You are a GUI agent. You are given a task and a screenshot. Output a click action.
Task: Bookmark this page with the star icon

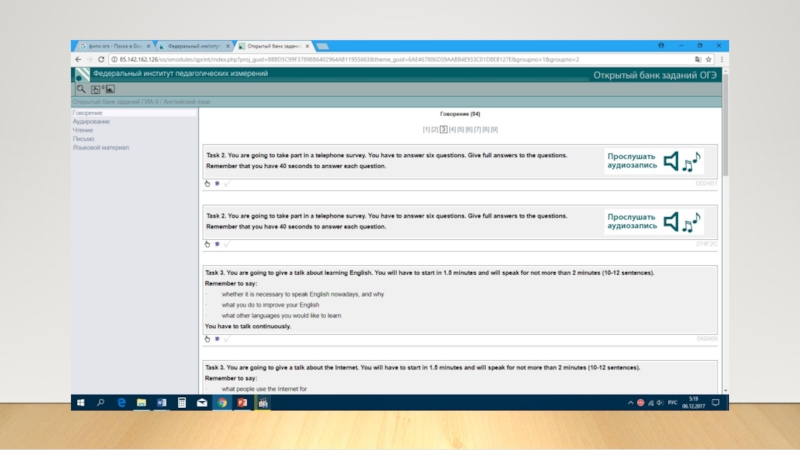[709, 59]
